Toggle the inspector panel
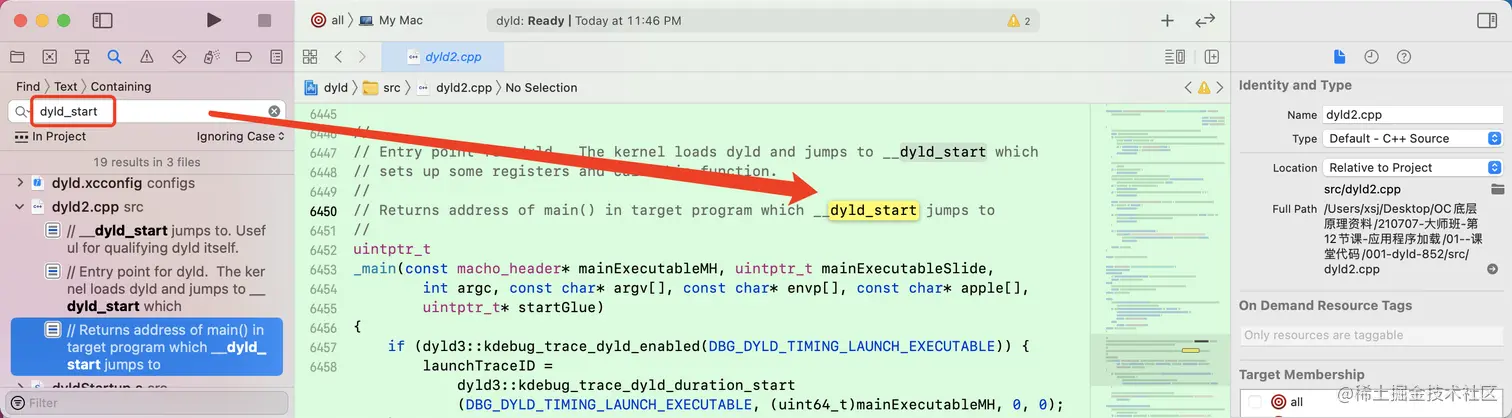The height and width of the screenshot is (418, 1512). tap(1487, 20)
